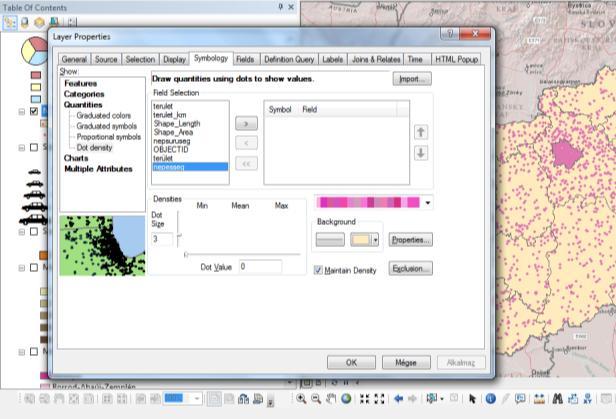Check the layer checkbox just below the car symbols

(x=34, y=231)
